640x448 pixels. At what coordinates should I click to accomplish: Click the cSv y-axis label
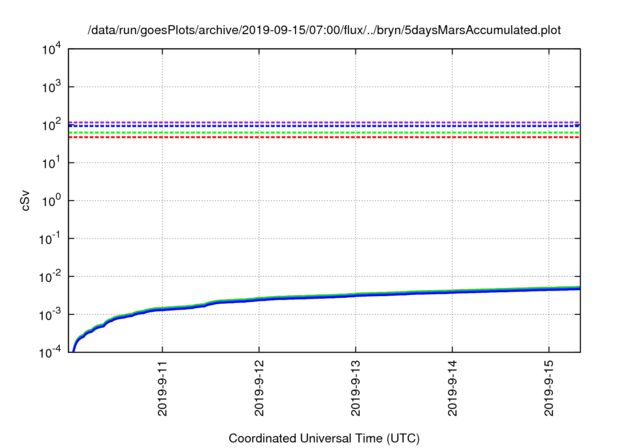click(x=25, y=201)
